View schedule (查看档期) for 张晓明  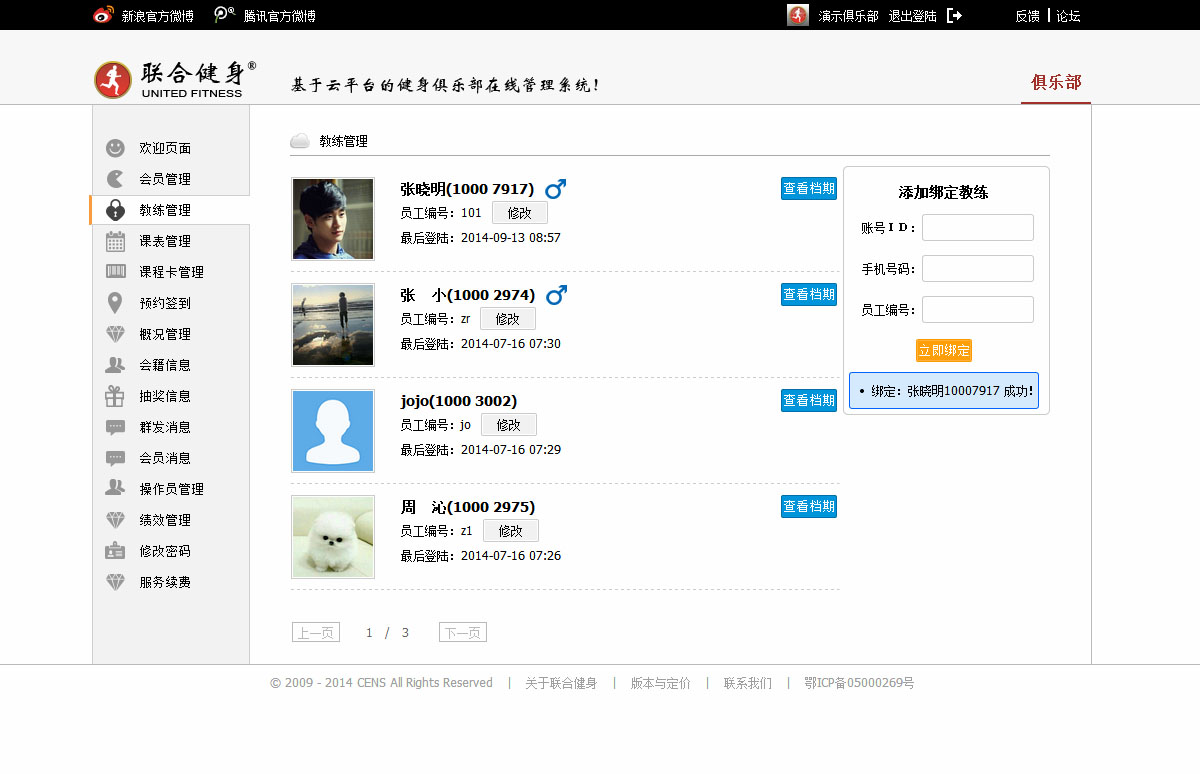click(x=808, y=188)
